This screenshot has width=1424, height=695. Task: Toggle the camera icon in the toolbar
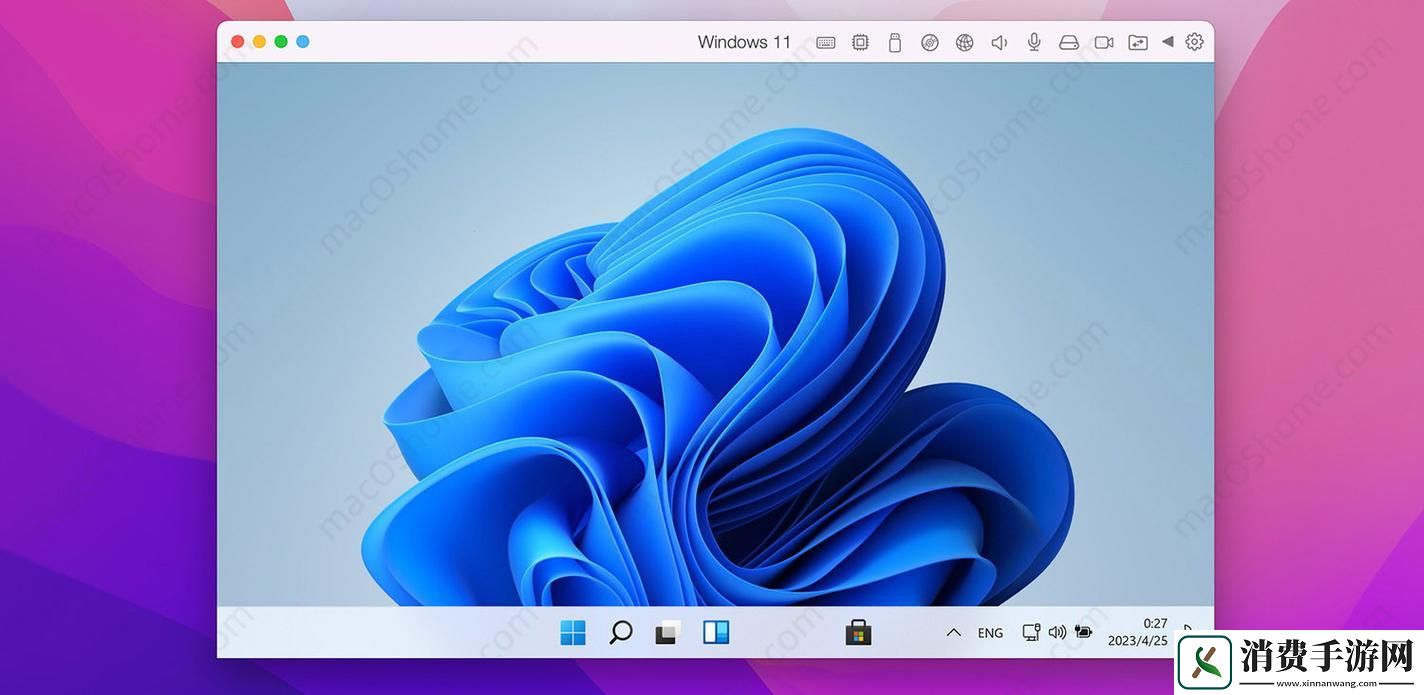1104,42
